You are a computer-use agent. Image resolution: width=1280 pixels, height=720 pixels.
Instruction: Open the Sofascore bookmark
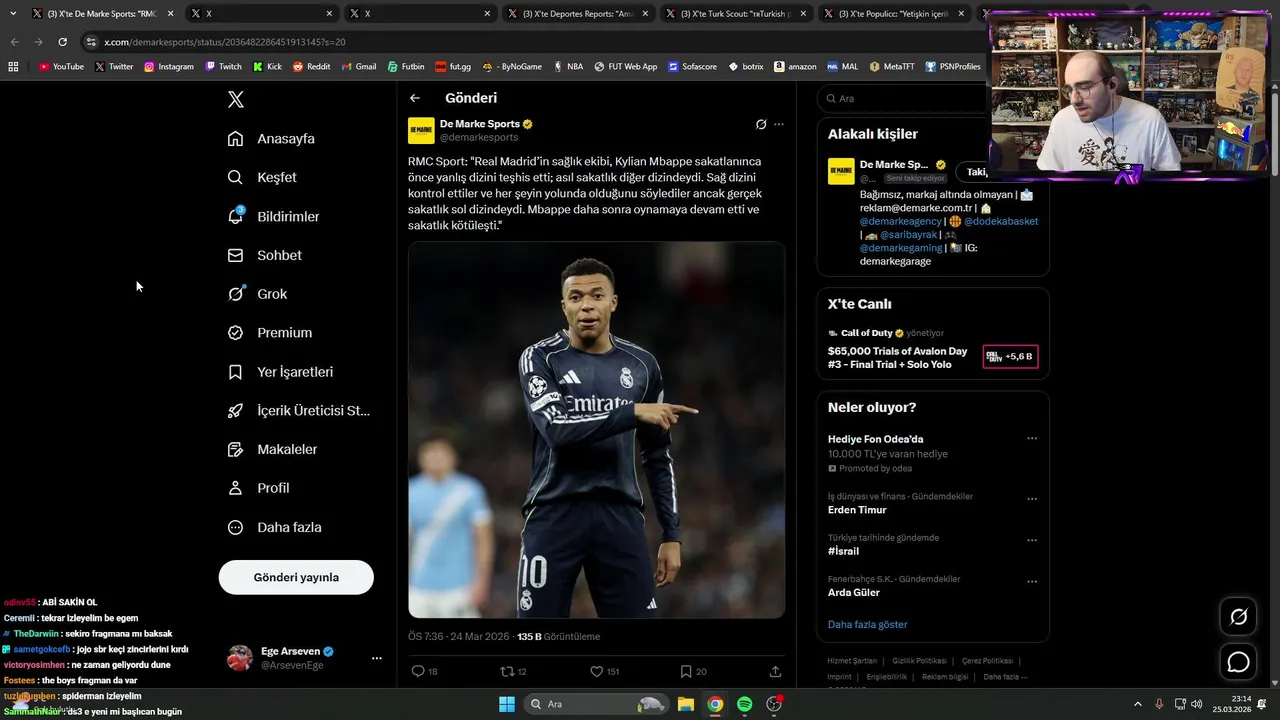pyautogui.click(x=693, y=66)
